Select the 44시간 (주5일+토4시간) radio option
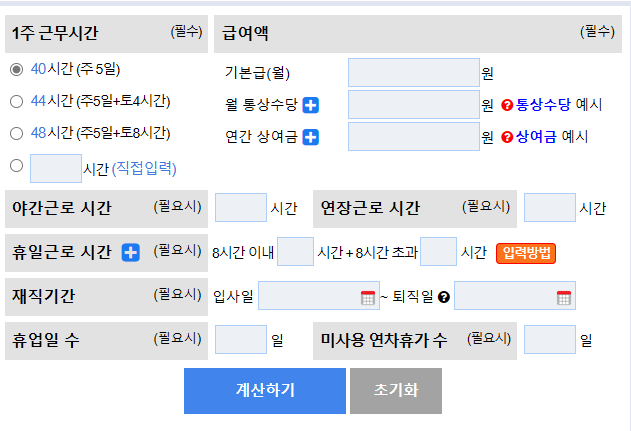The width and height of the screenshot is (631, 431). pyautogui.click(x=16, y=101)
